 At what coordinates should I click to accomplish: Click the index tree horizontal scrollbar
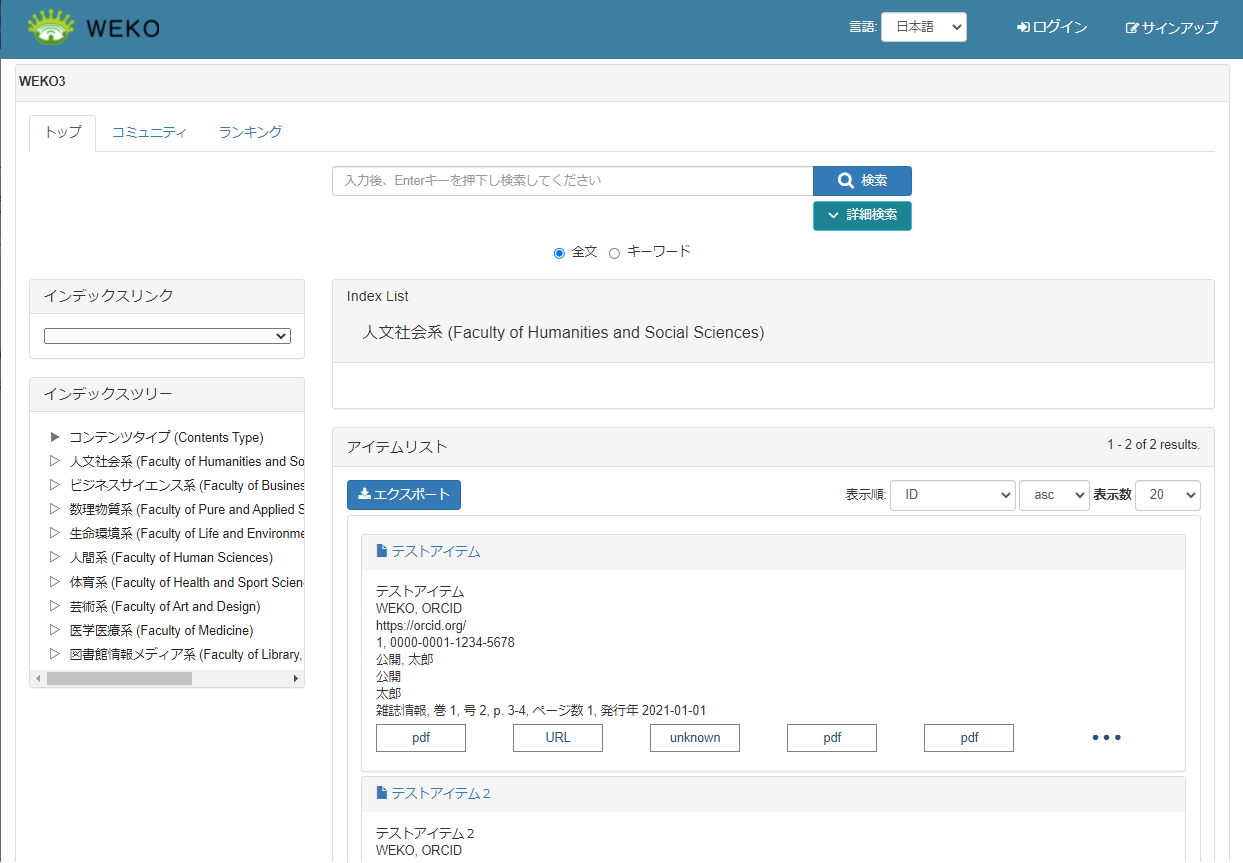[119, 678]
